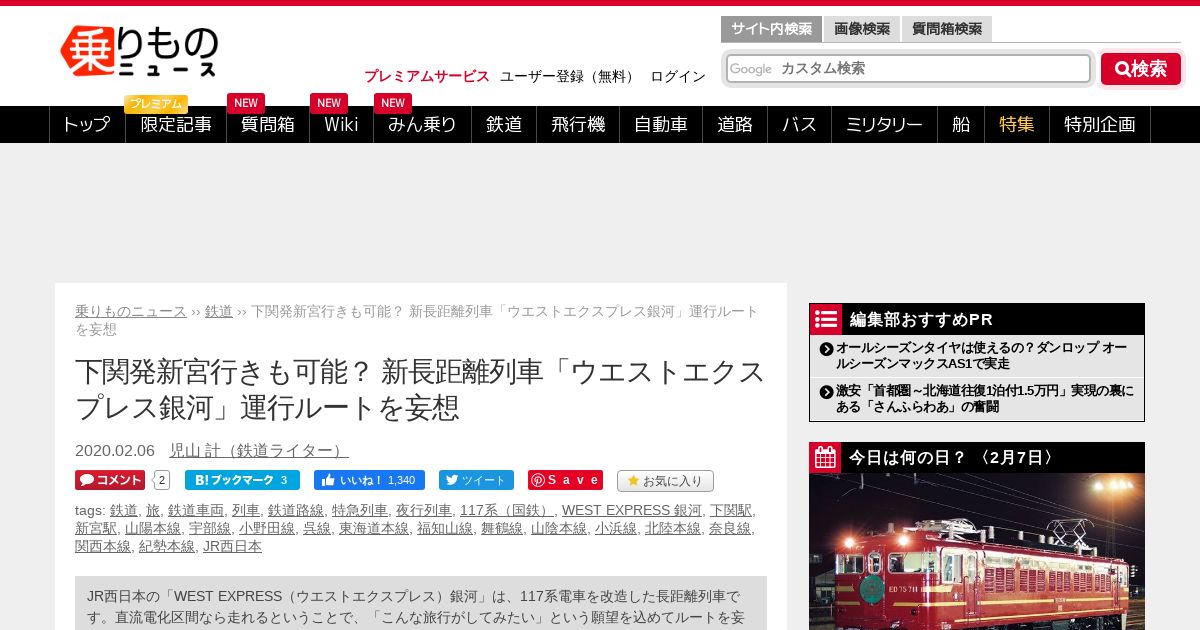Click the 夜行列車 tag link
This screenshot has width=1200, height=630.
pos(424,510)
